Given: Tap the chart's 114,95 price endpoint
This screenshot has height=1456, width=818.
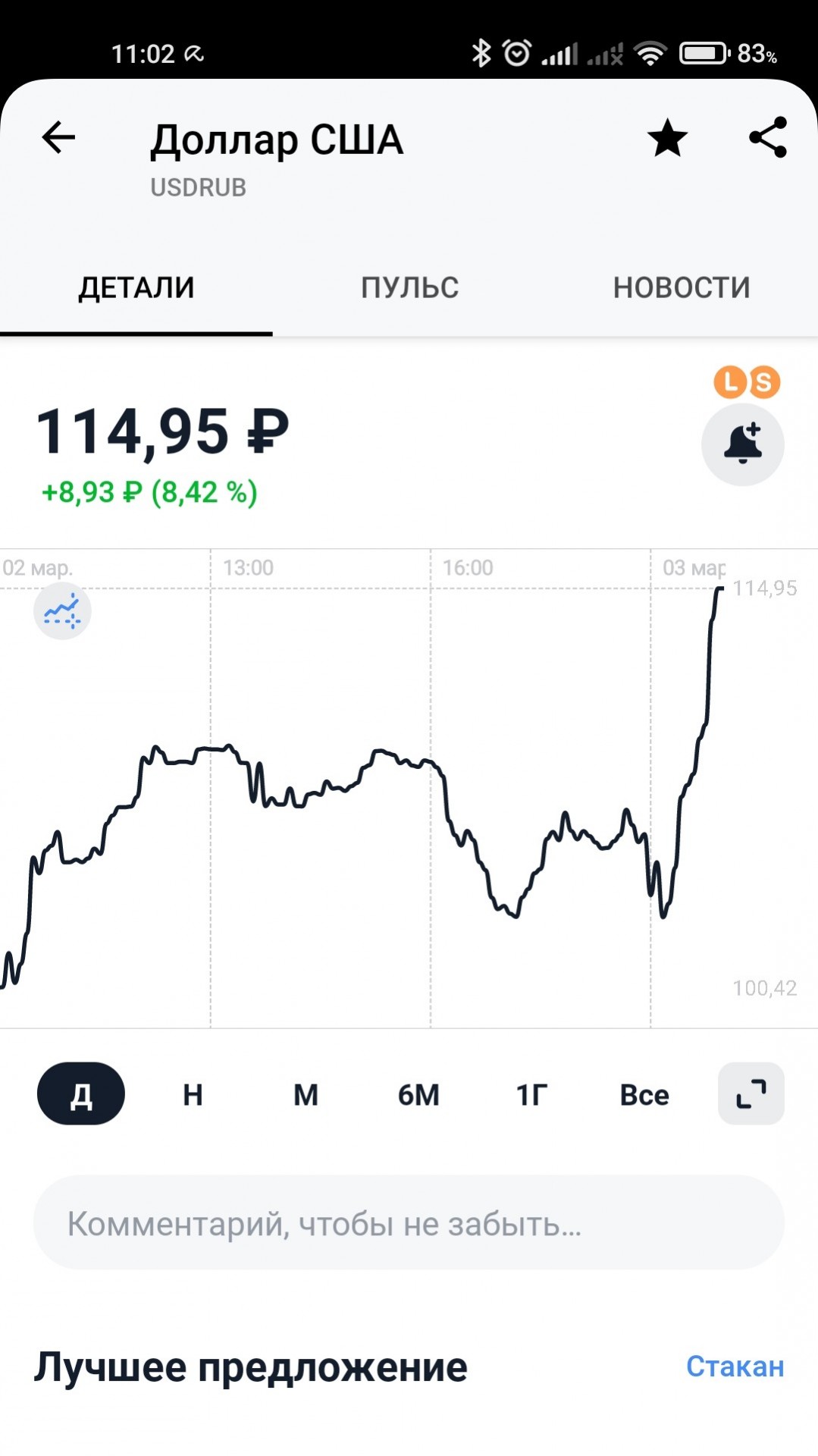Looking at the screenshot, I should point(719,588).
